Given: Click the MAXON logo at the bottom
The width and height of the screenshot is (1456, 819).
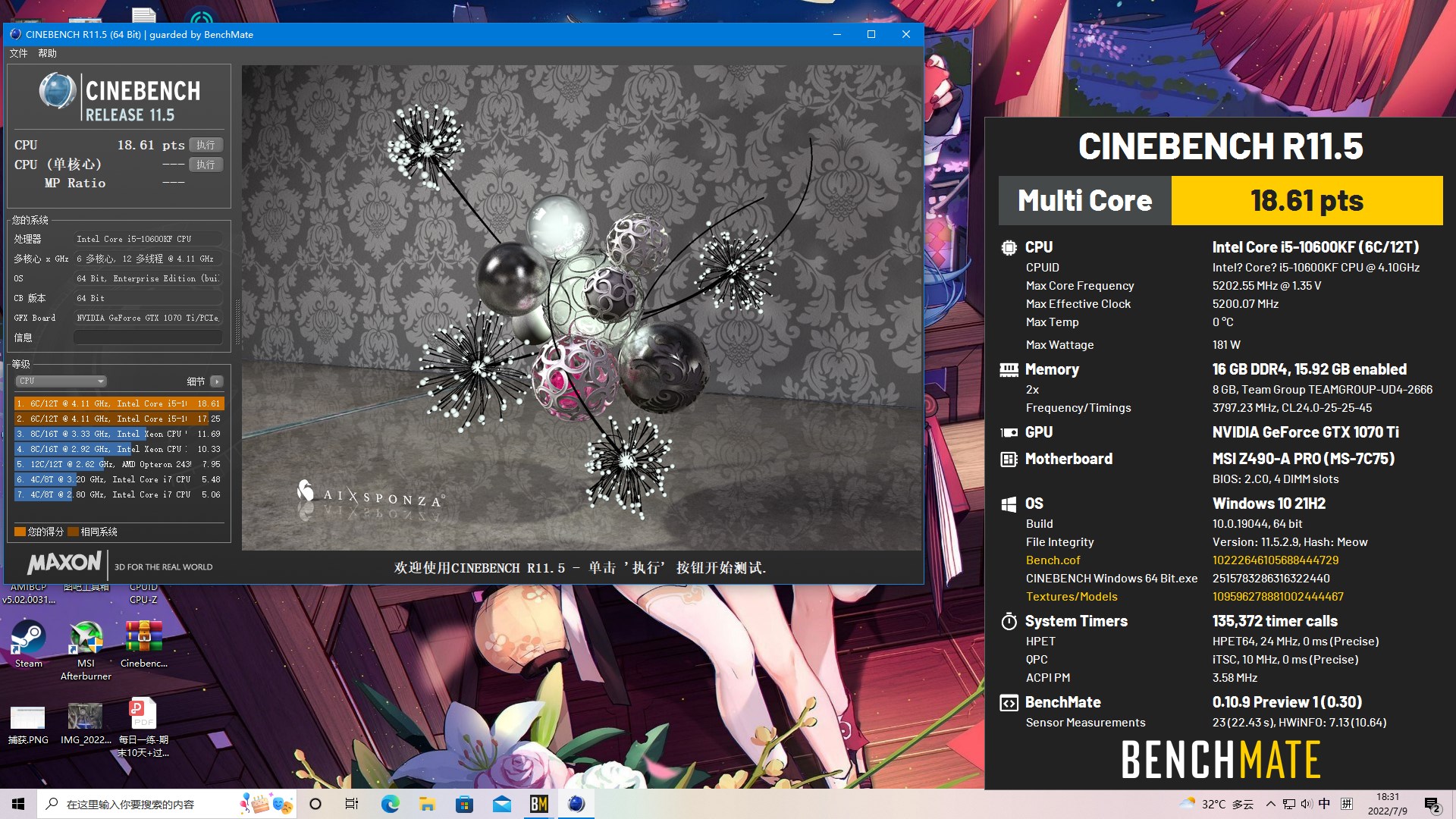Looking at the screenshot, I should point(64,563).
